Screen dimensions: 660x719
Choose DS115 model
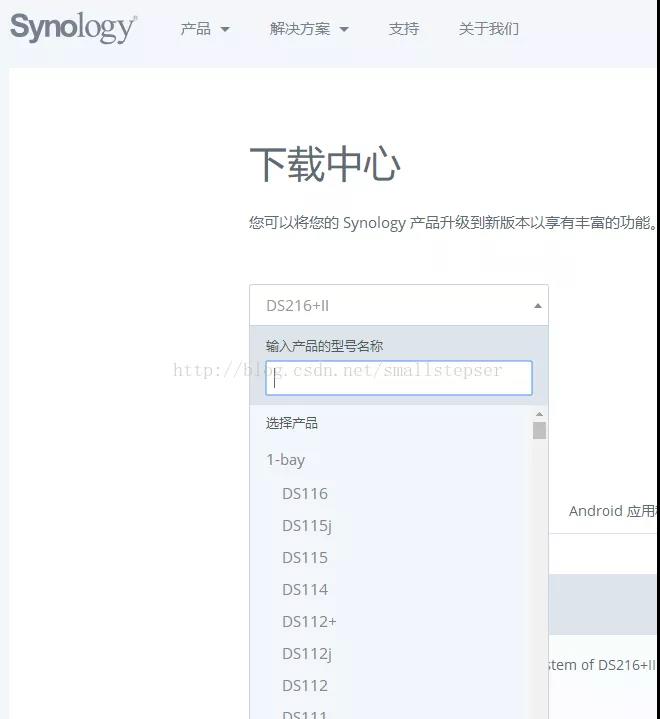click(x=305, y=558)
